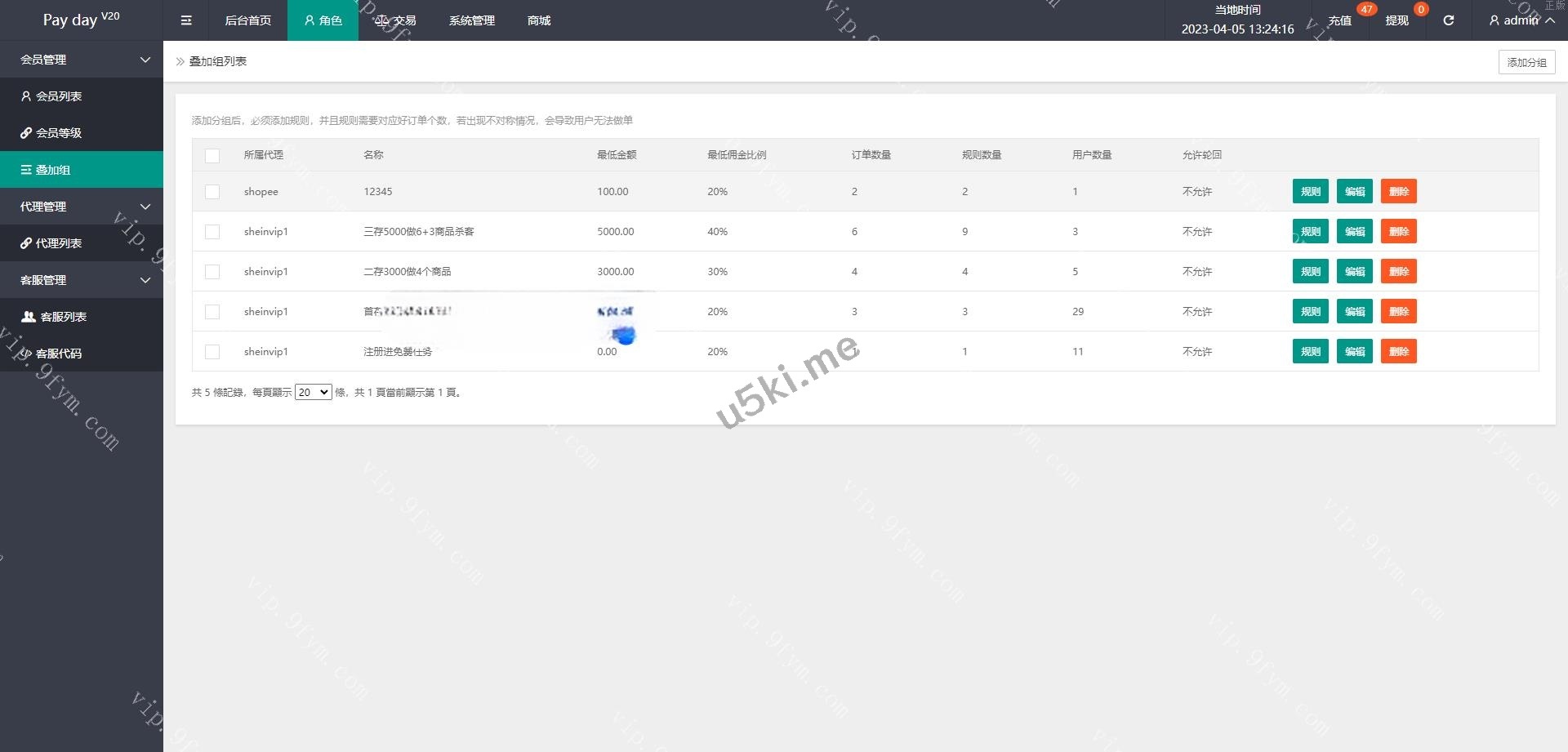Click the 添加分组 button
The width and height of the screenshot is (1568, 752).
point(1526,62)
